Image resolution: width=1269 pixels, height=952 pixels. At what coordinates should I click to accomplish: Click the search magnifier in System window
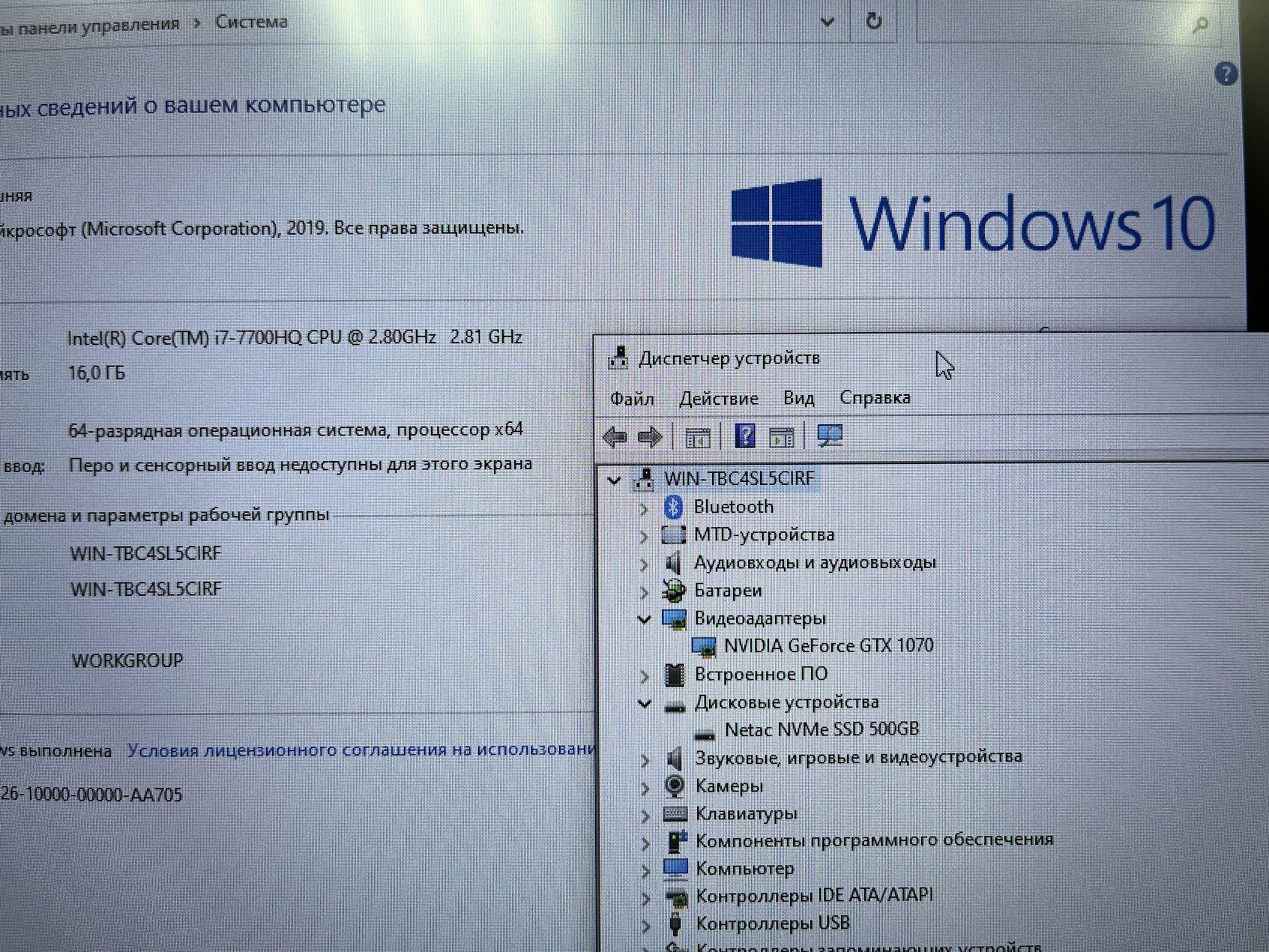[1200, 25]
